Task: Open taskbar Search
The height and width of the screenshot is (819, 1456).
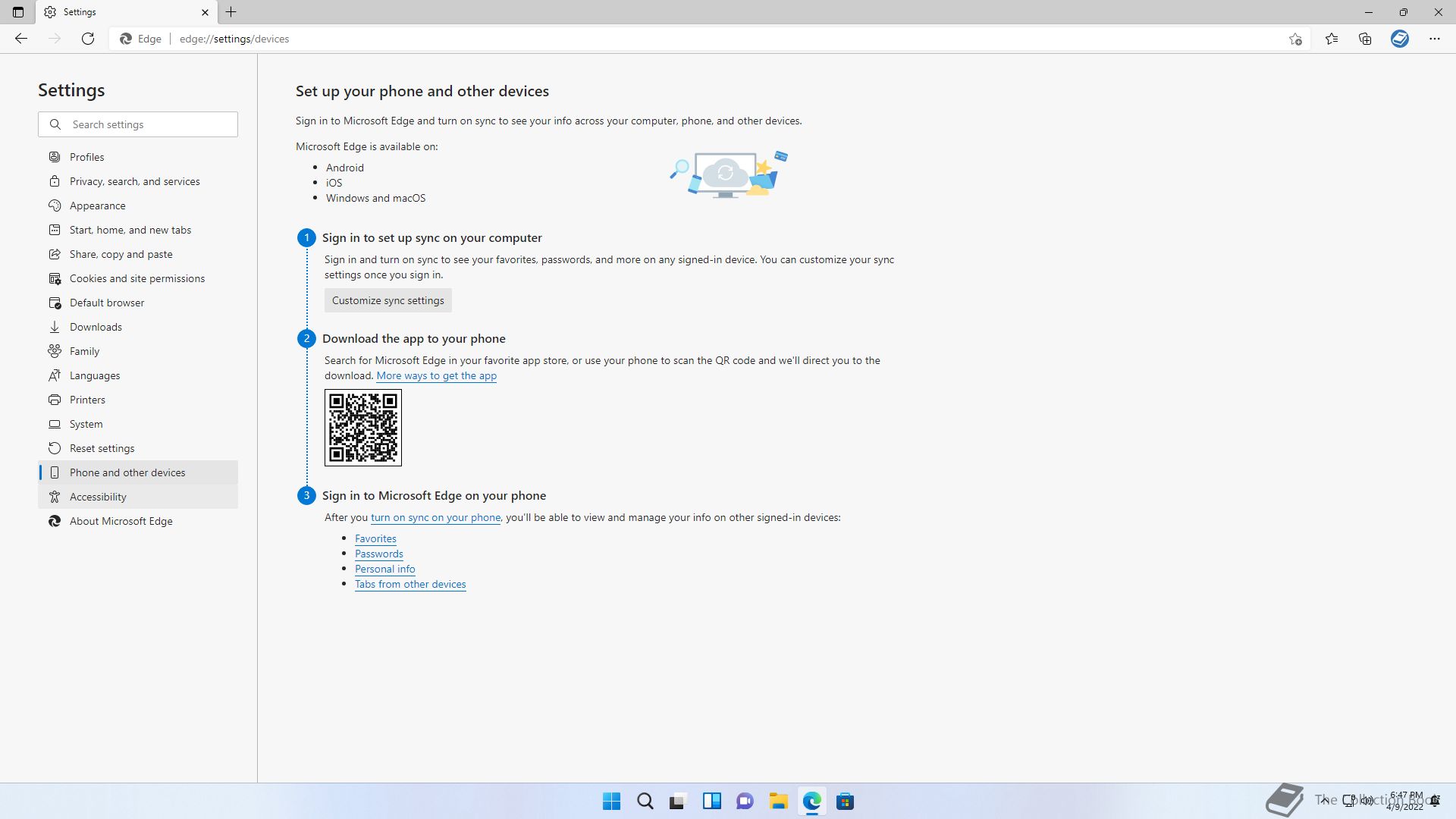Action: [x=645, y=801]
